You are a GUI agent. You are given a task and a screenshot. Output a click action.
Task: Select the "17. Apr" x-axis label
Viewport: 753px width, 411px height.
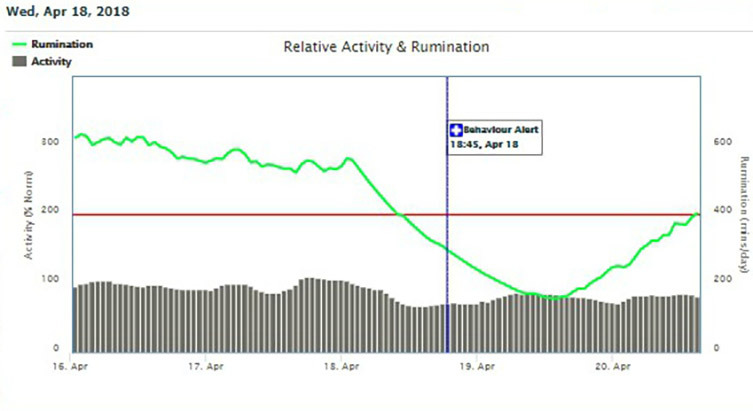coord(206,366)
